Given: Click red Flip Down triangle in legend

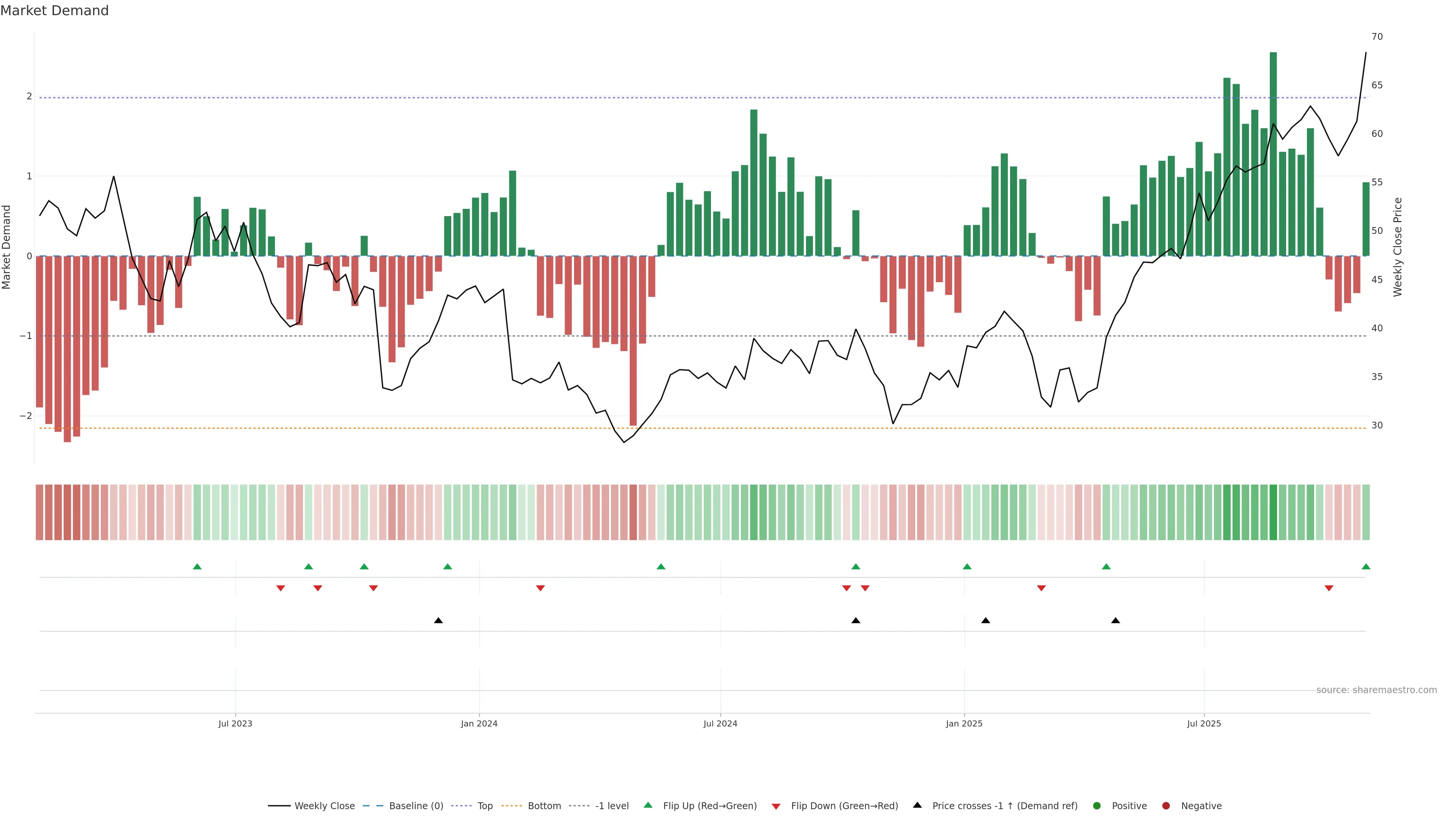Looking at the screenshot, I should tap(776, 806).
